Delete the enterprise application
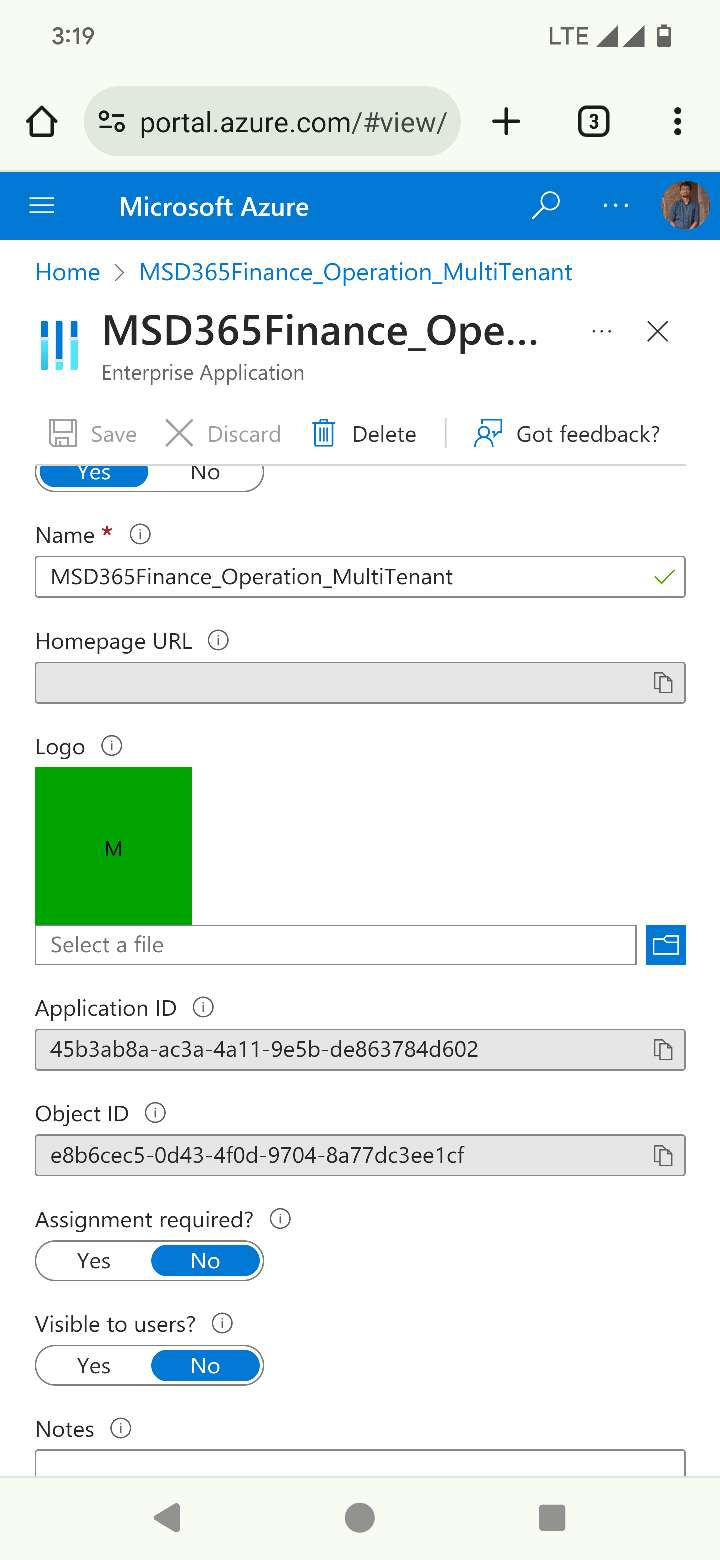Screen dimensions: 720x1560 click(x=364, y=434)
